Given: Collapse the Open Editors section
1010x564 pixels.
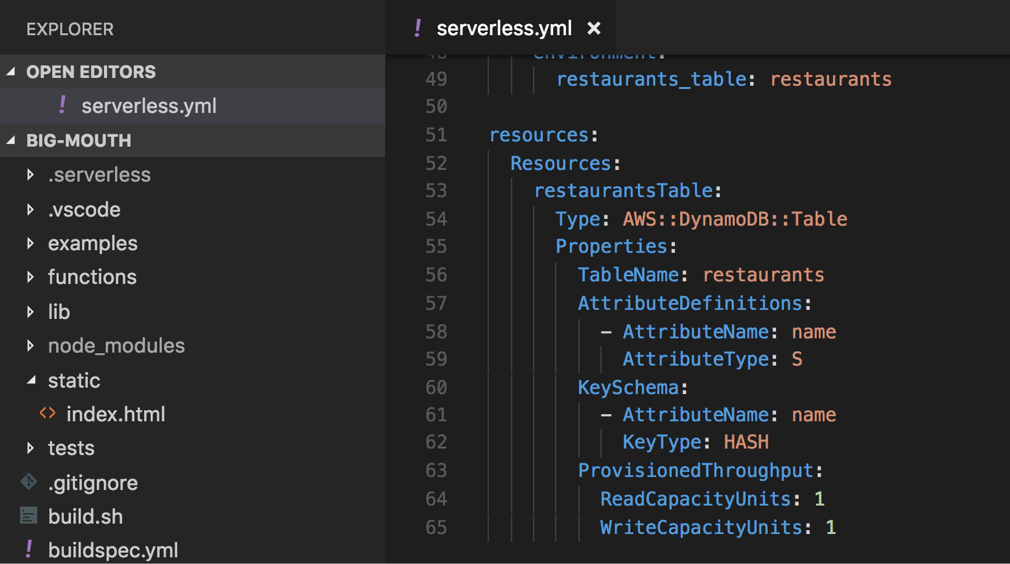Looking at the screenshot, I should [x=11, y=72].
